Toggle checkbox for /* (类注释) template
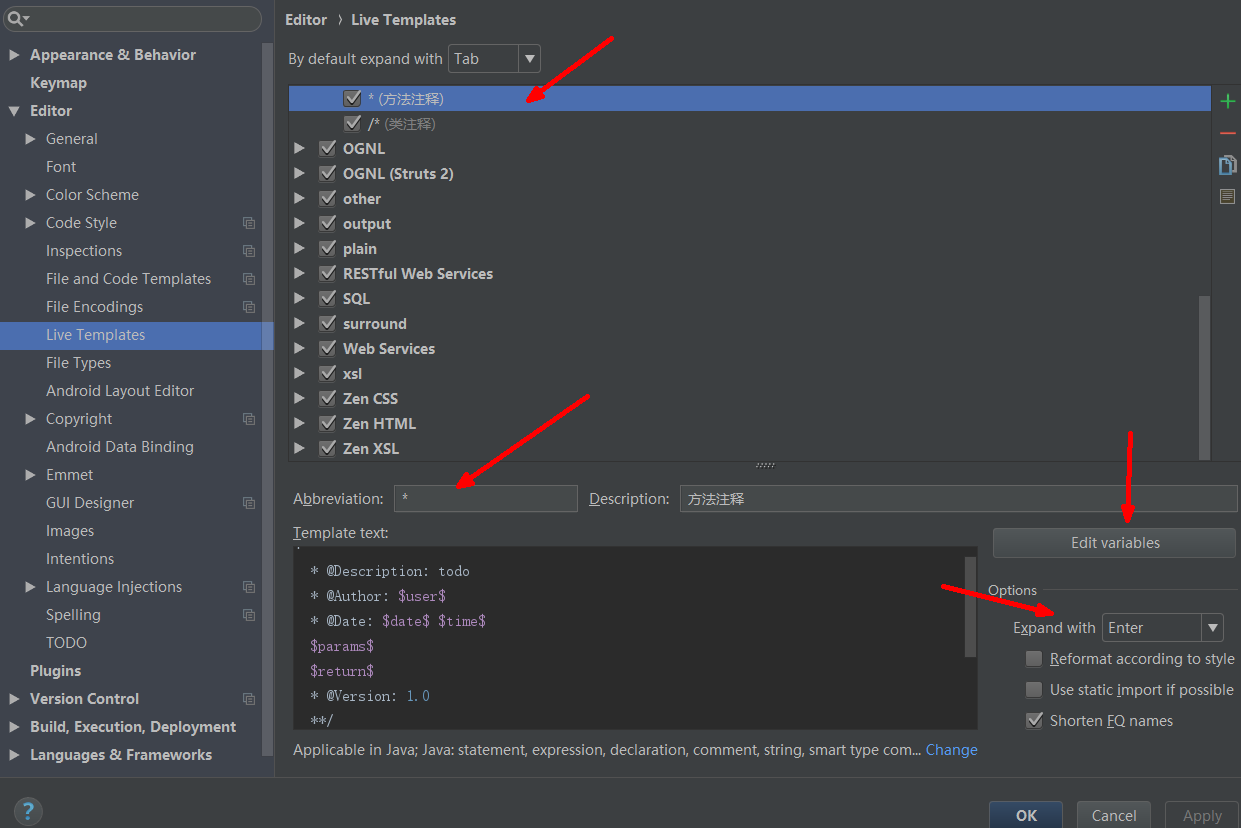Image resolution: width=1241 pixels, height=828 pixels. [x=352, y=124]
